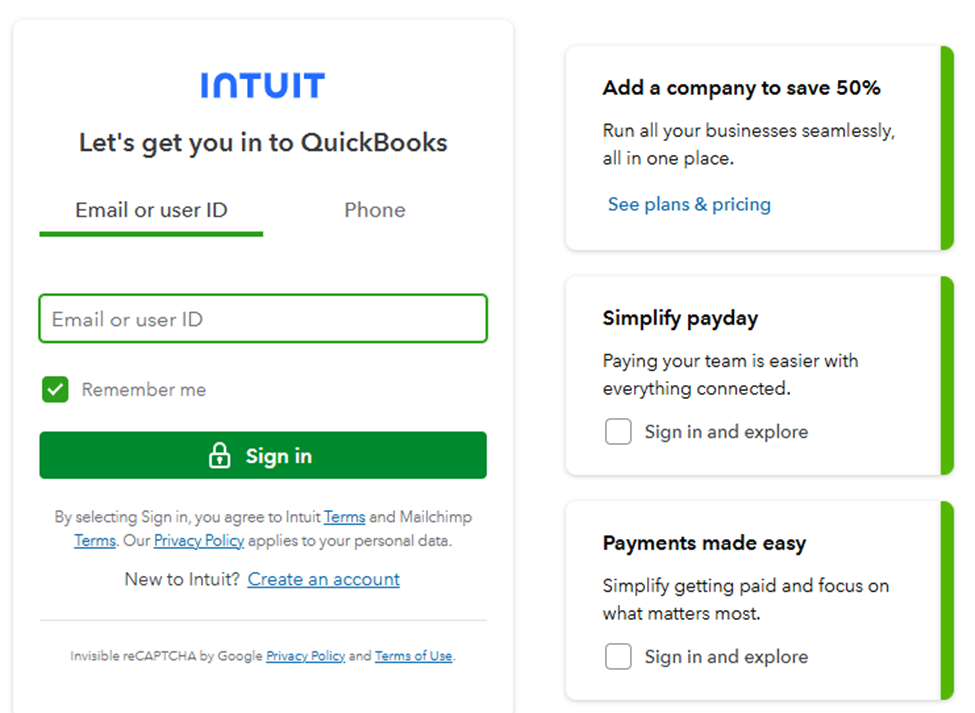
Task: Open Google's Privacy Policy in the reCAPTCHA notice
Action: 305,656
